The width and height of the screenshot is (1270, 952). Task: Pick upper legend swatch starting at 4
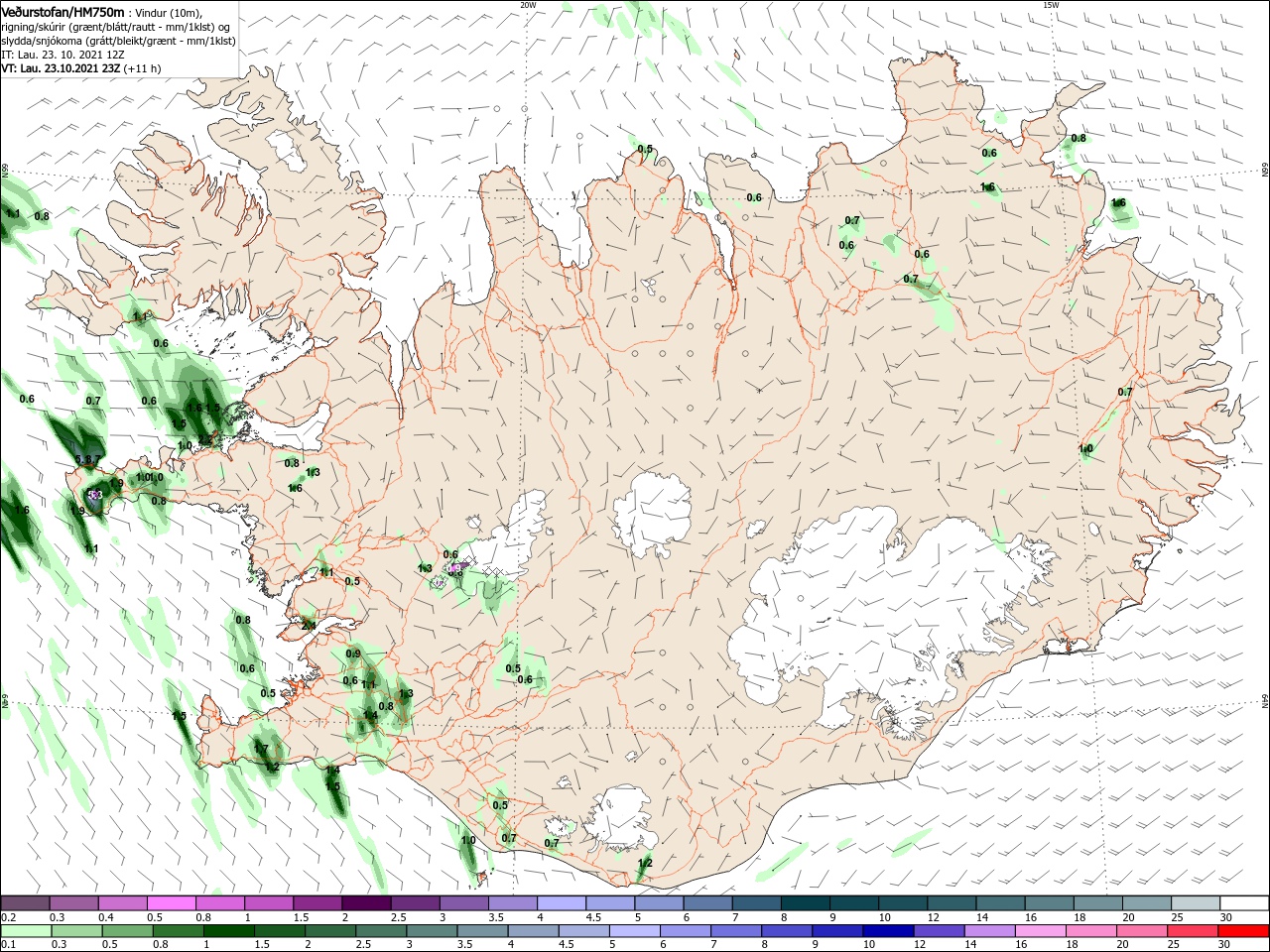(562, 903)
